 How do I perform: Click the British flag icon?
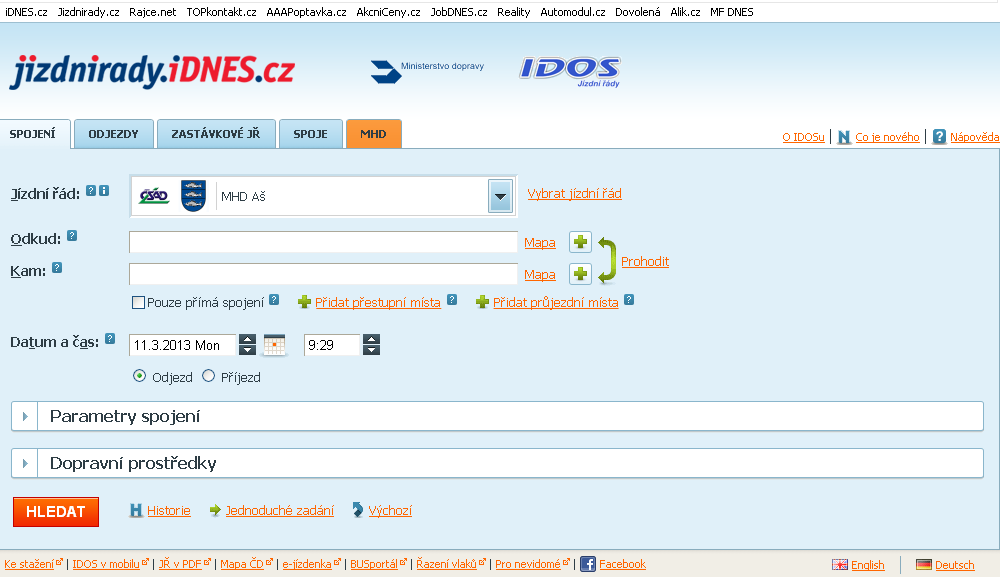pyautogui.click(x=840, y=565)
